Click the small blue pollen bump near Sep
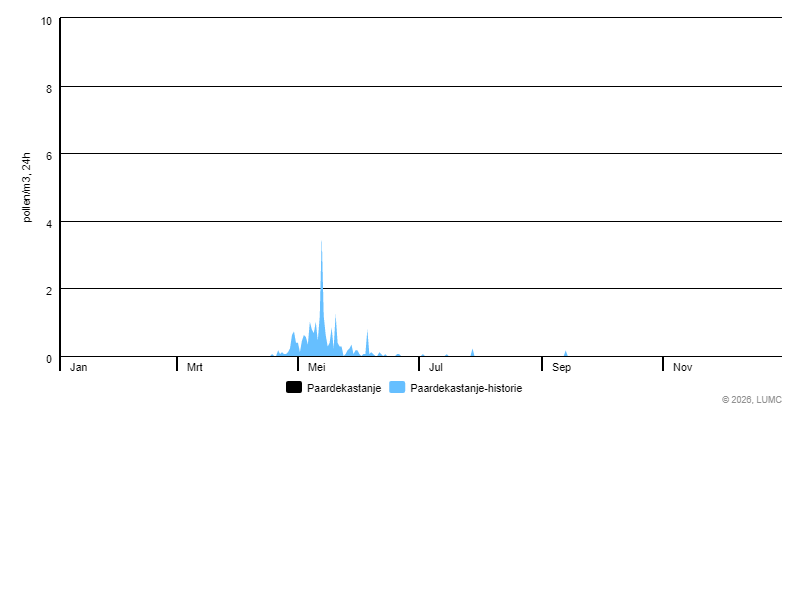This screenshot has height=600, width=800. tap(565, 353)
